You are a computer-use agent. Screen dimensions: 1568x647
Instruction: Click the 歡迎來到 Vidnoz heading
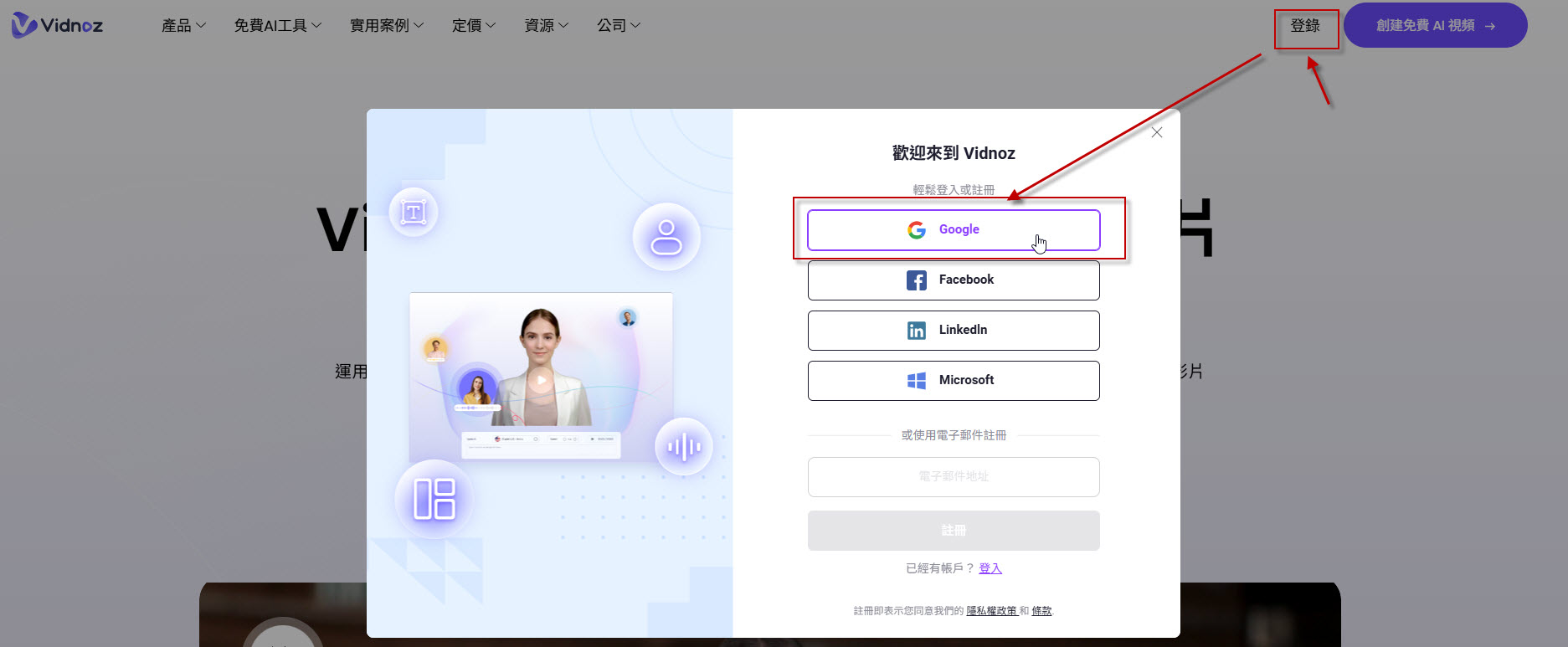point(954,153)
